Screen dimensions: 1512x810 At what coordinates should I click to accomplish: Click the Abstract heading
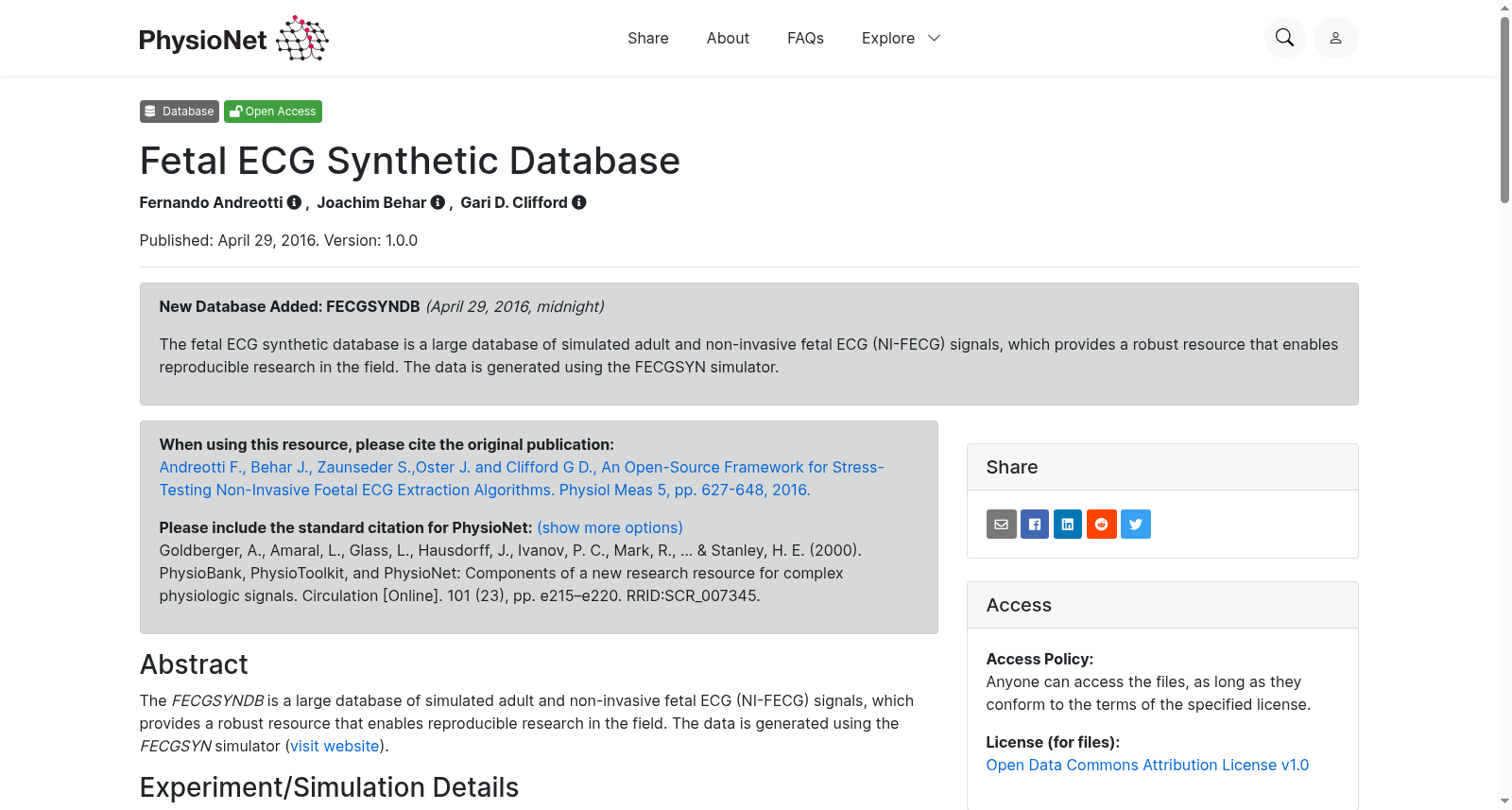point(194,664)
